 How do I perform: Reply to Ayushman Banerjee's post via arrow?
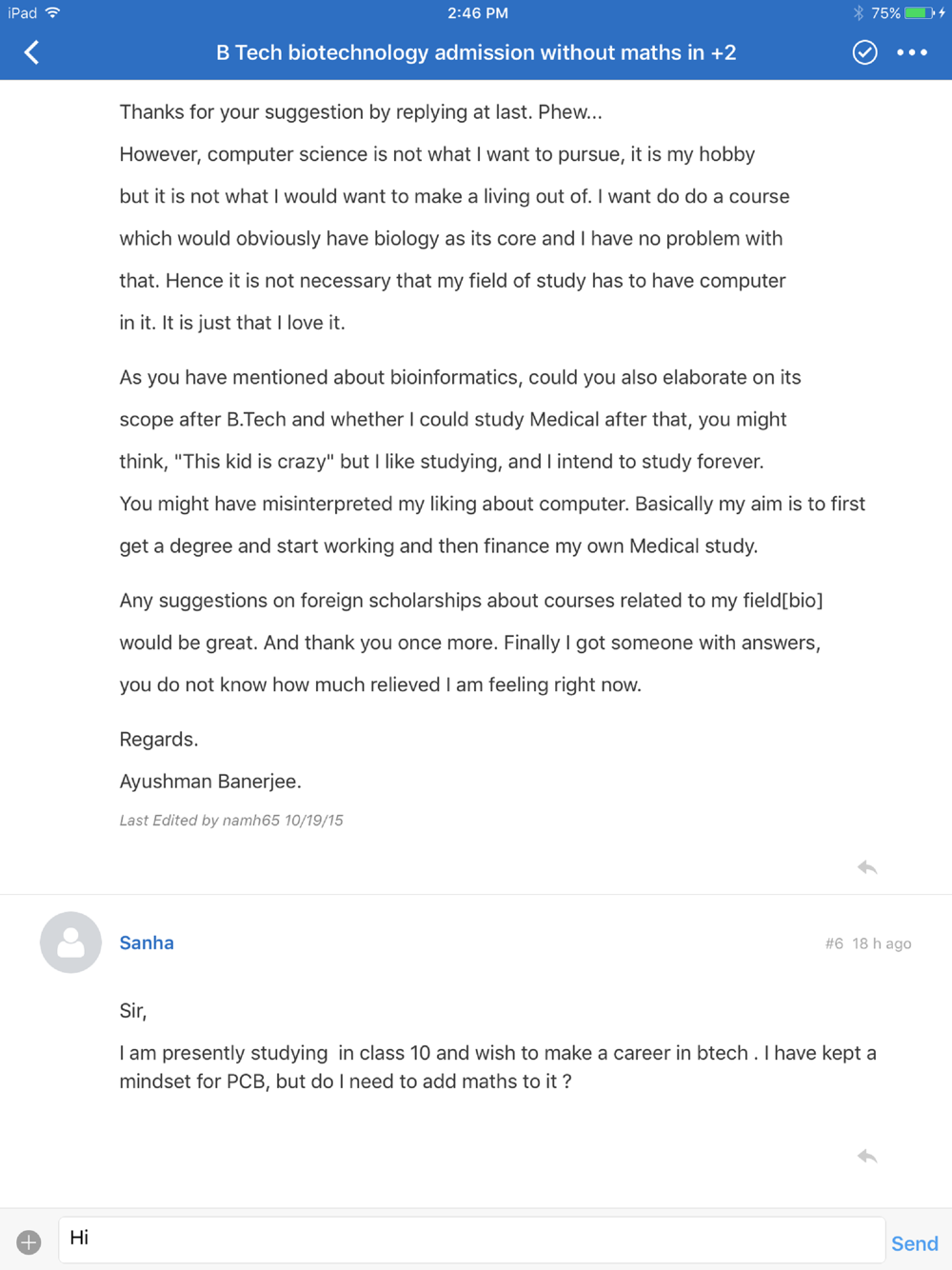[866, 867]
